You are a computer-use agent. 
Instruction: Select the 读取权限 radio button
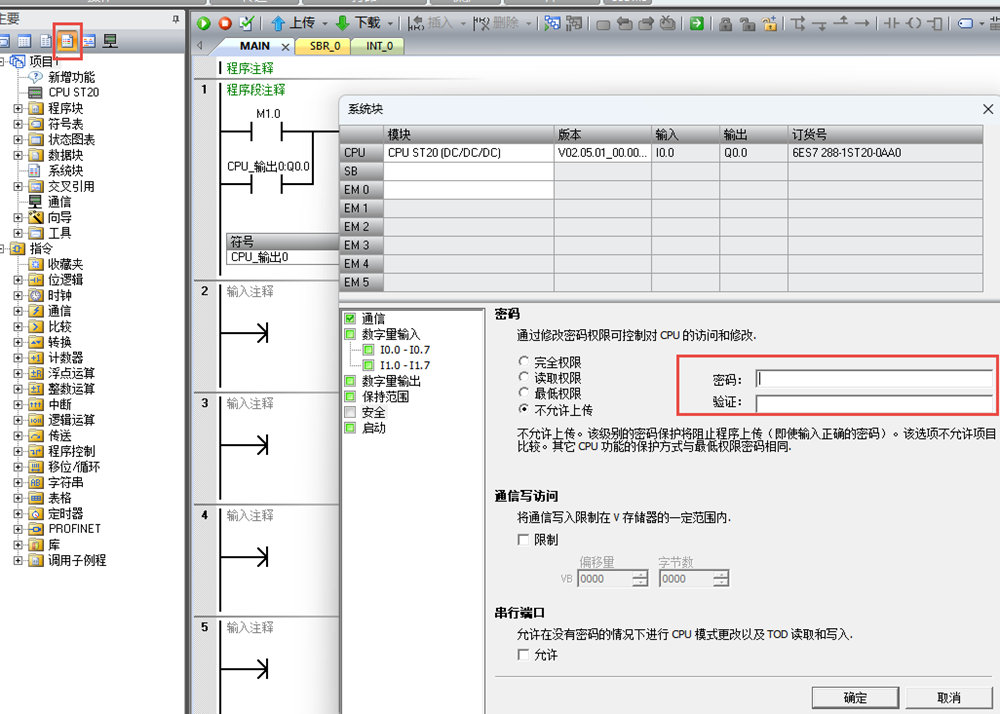524,378
